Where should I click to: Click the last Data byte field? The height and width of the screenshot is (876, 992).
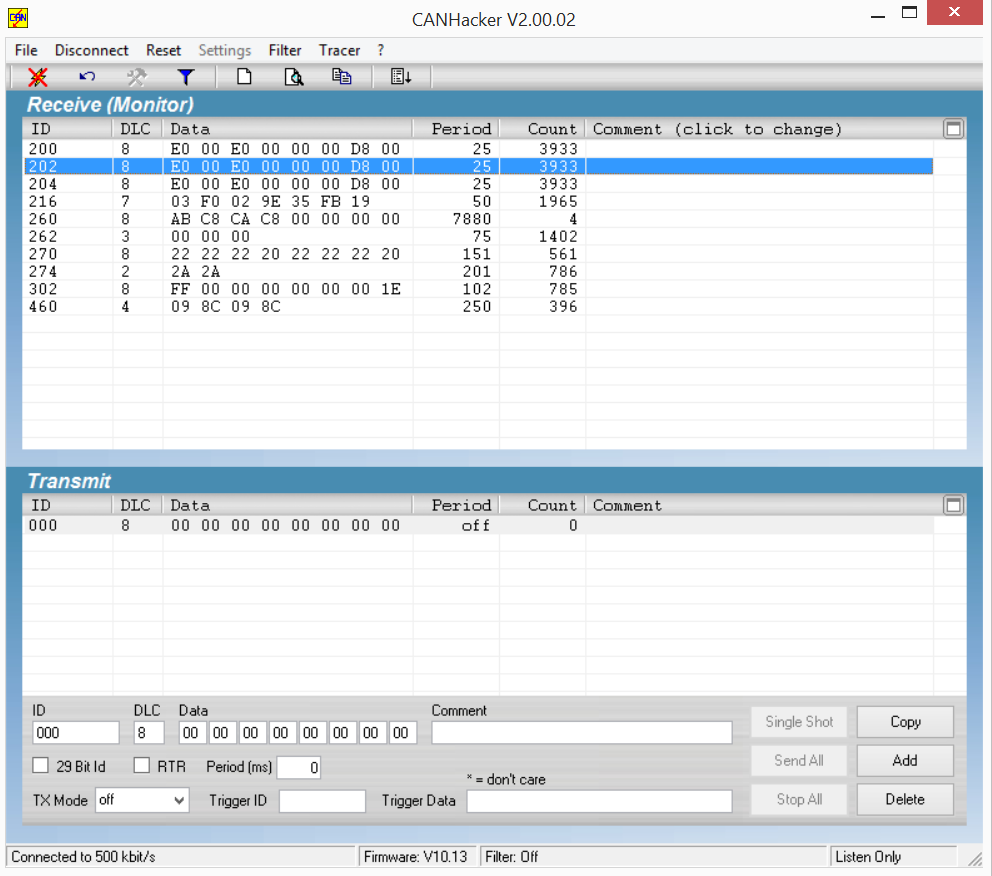pos(401,732)
